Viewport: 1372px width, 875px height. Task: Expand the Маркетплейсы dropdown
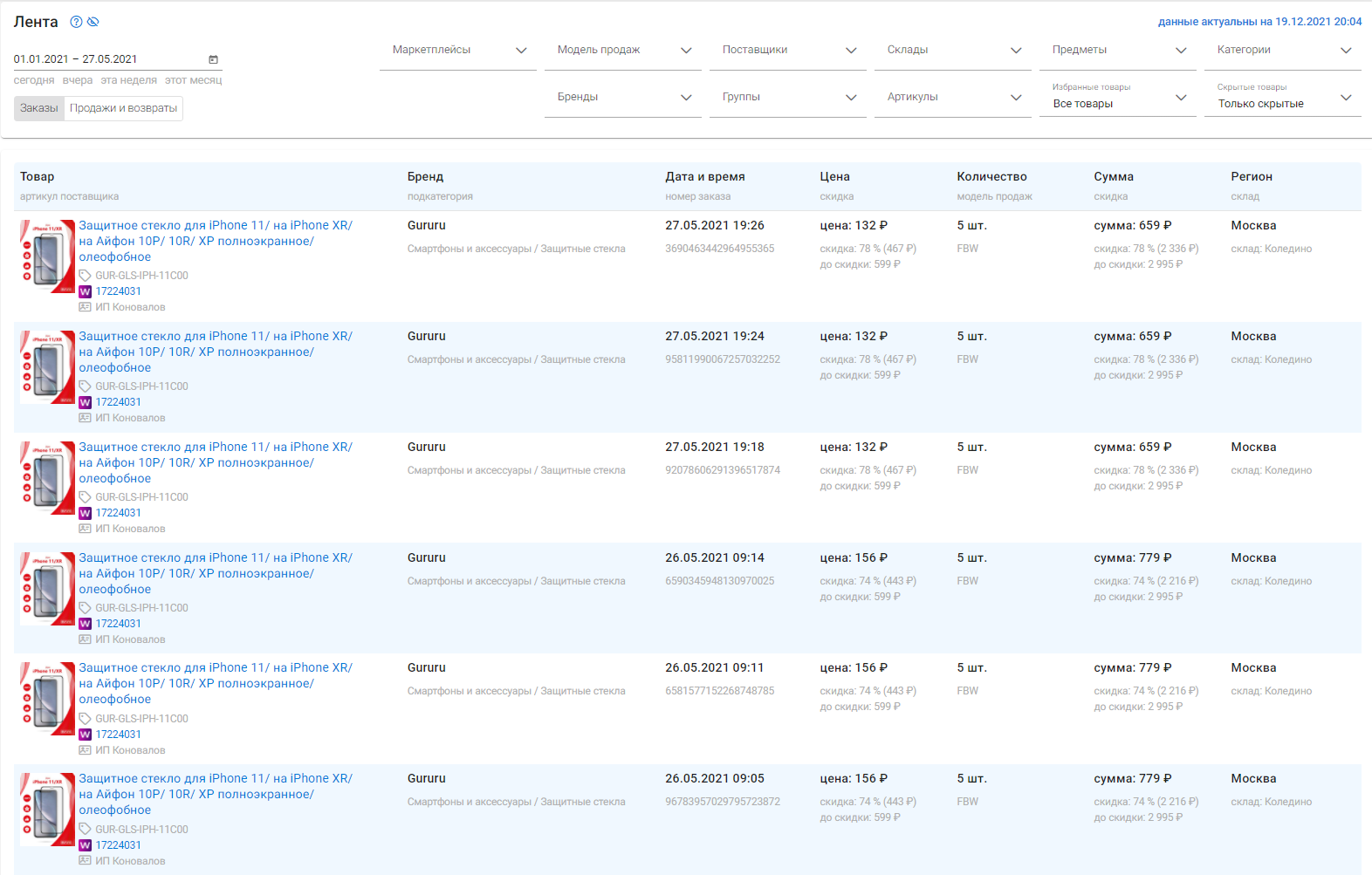pos(457,51)
